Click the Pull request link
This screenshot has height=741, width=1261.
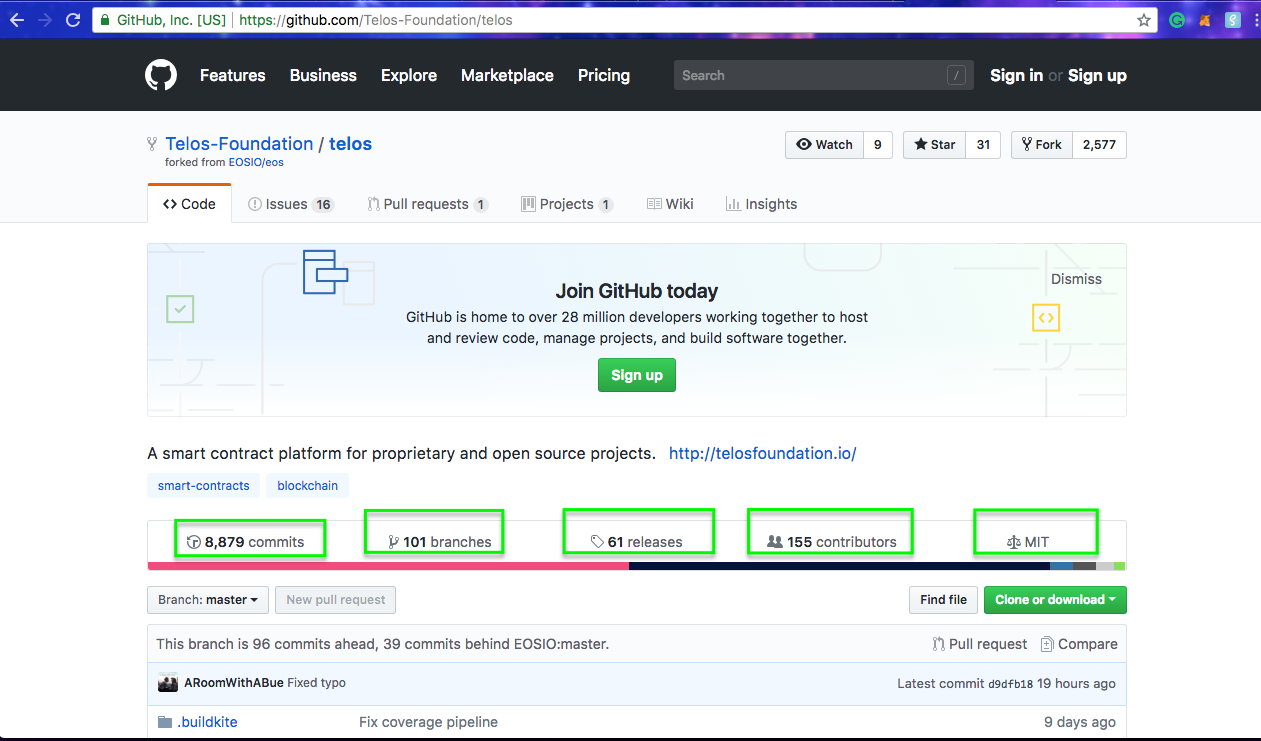coord(979,644)
